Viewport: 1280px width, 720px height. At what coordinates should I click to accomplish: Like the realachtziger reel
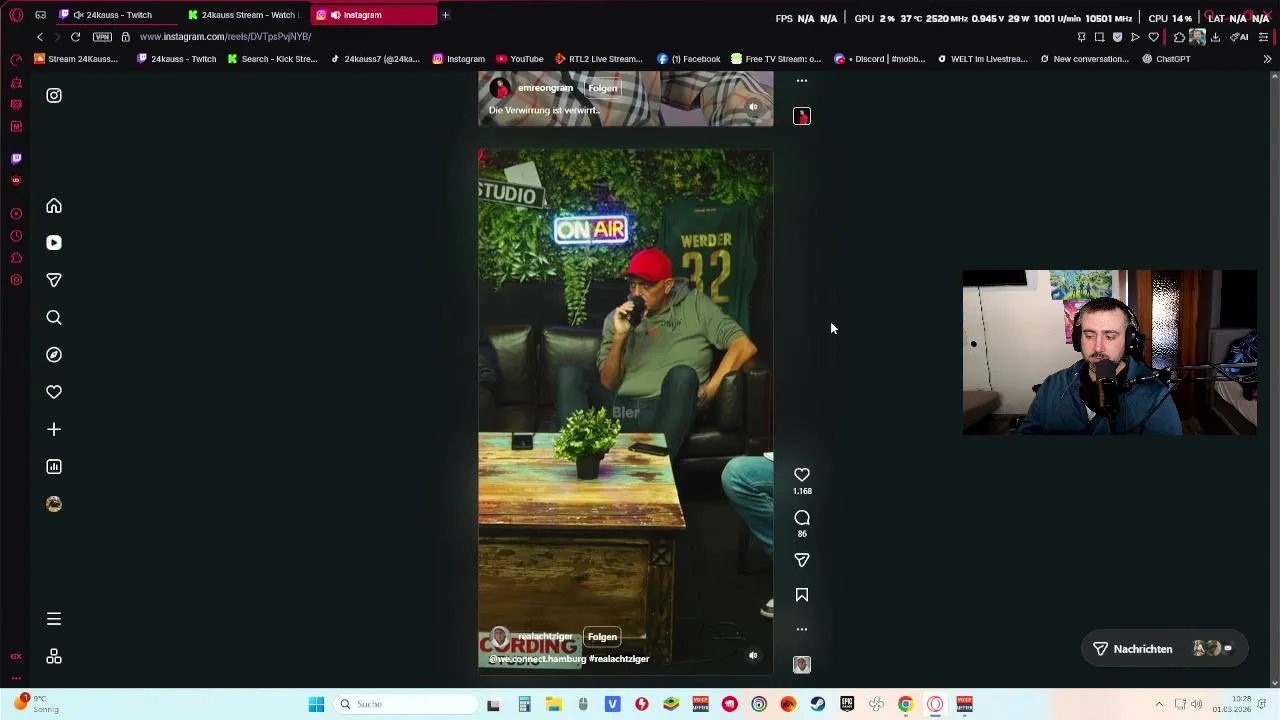(x=802, y=475)
